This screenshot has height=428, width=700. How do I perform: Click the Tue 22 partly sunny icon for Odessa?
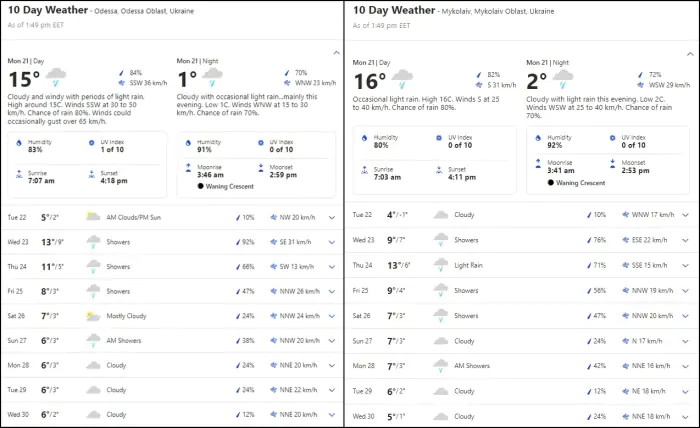(92, 216)
